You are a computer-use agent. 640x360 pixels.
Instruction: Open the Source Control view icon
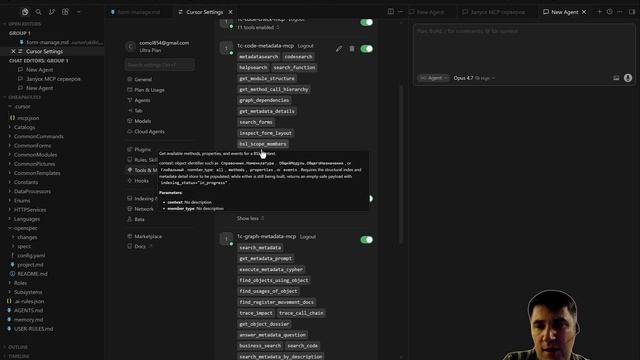52,12
